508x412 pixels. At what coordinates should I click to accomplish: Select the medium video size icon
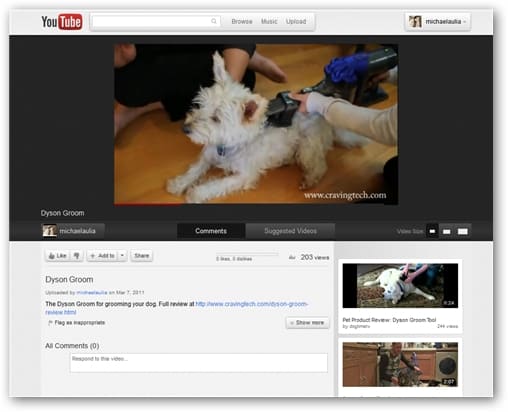click(x=447, y=231)
